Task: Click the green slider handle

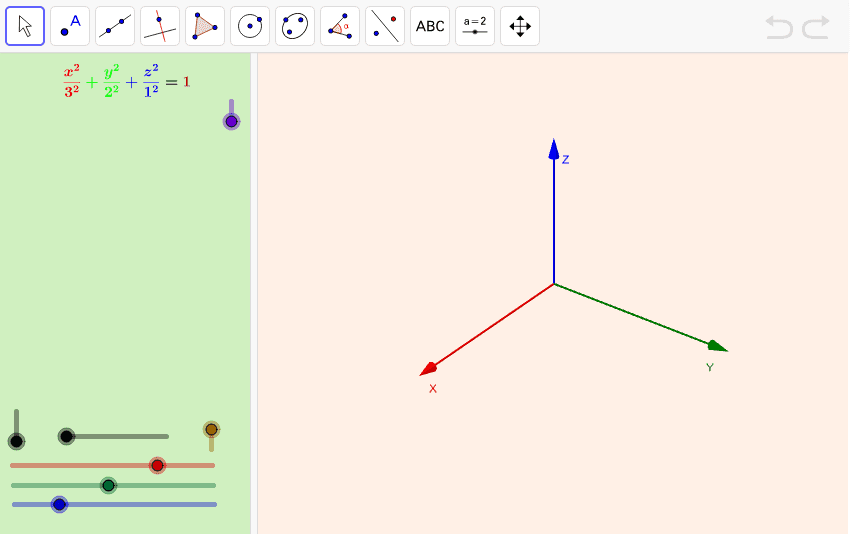Action: pyautogui.click(x=108, y=485)
